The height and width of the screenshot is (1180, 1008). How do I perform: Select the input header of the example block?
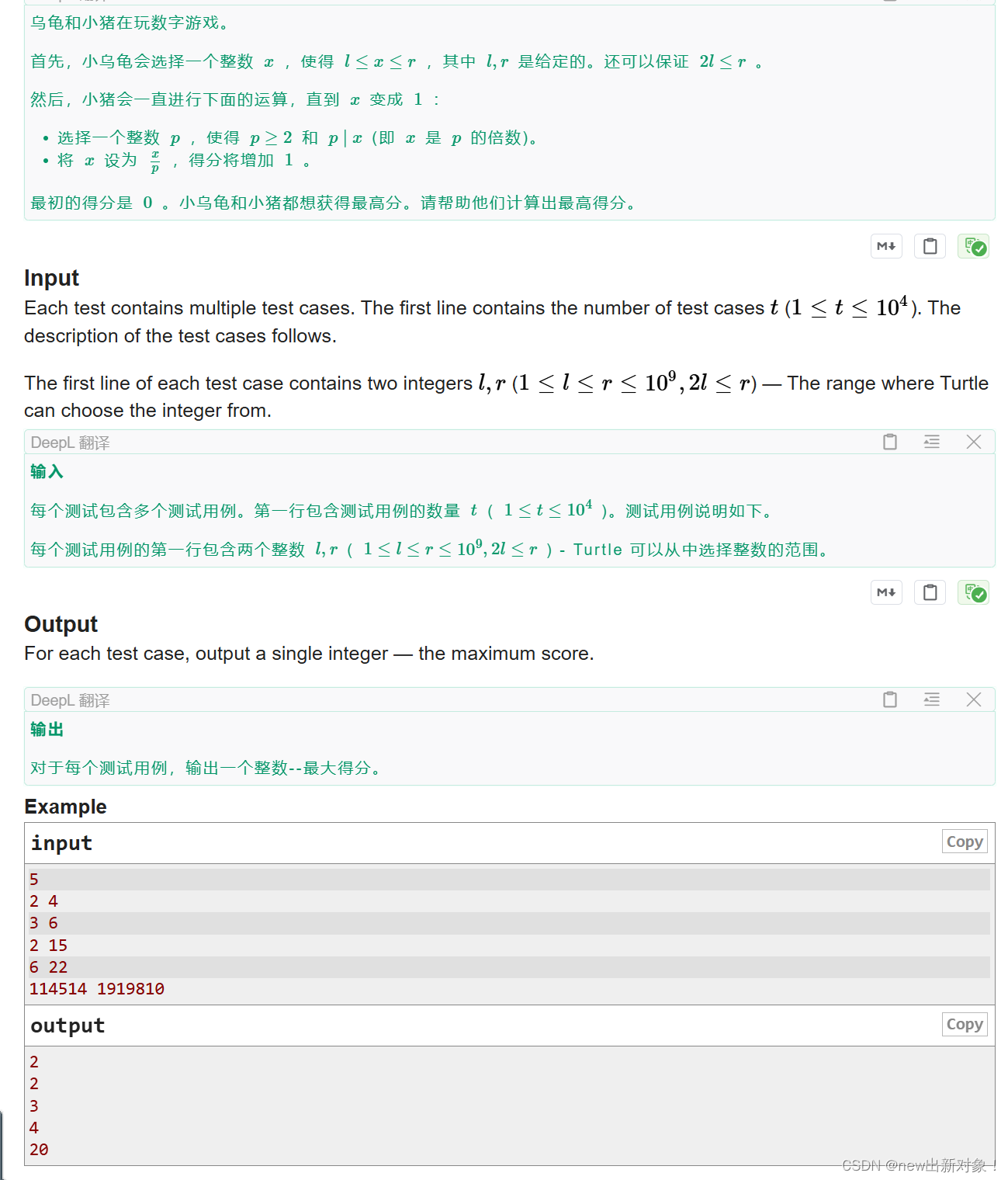pos(61,843)
